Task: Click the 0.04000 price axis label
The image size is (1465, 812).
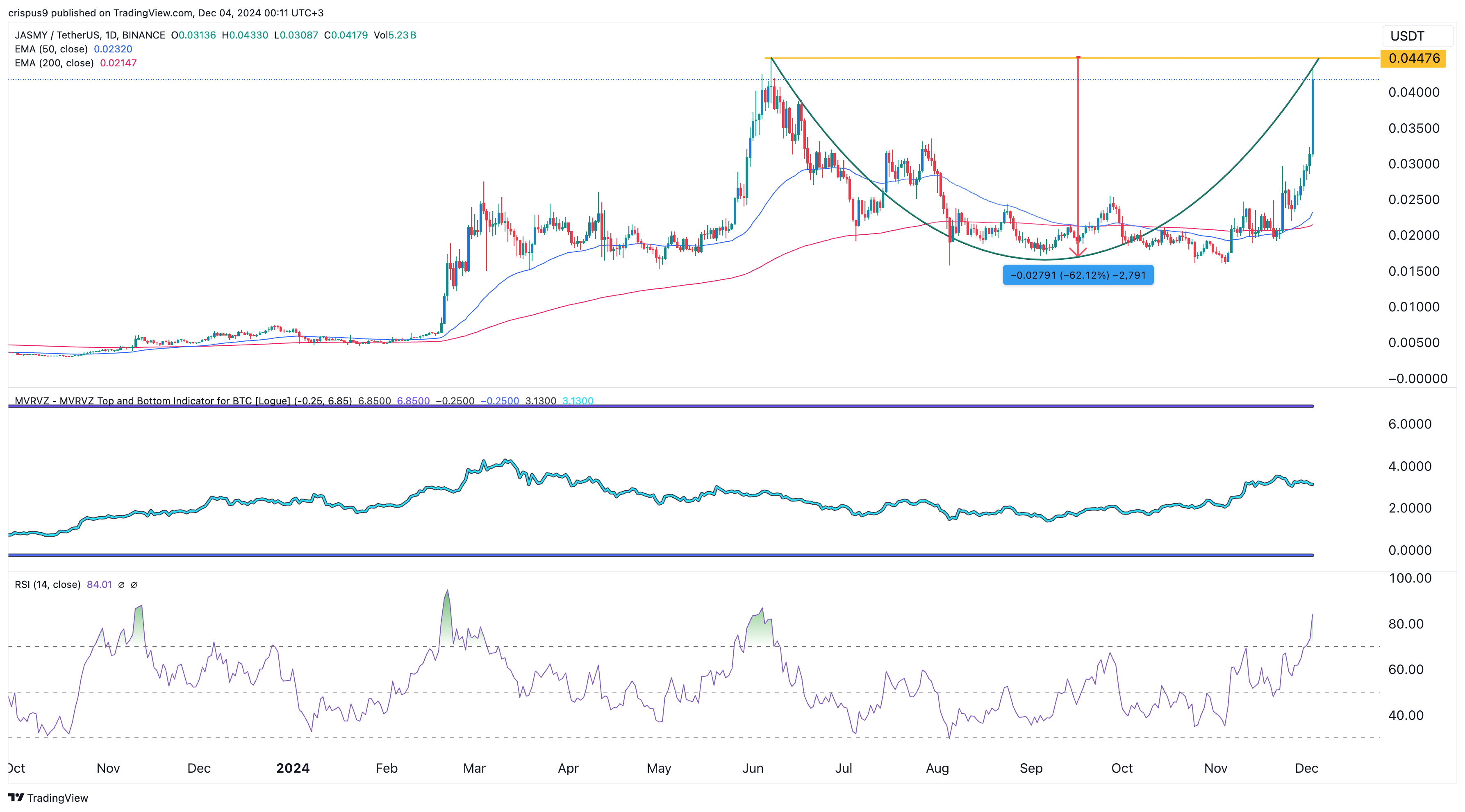Action: [1414, 92]
